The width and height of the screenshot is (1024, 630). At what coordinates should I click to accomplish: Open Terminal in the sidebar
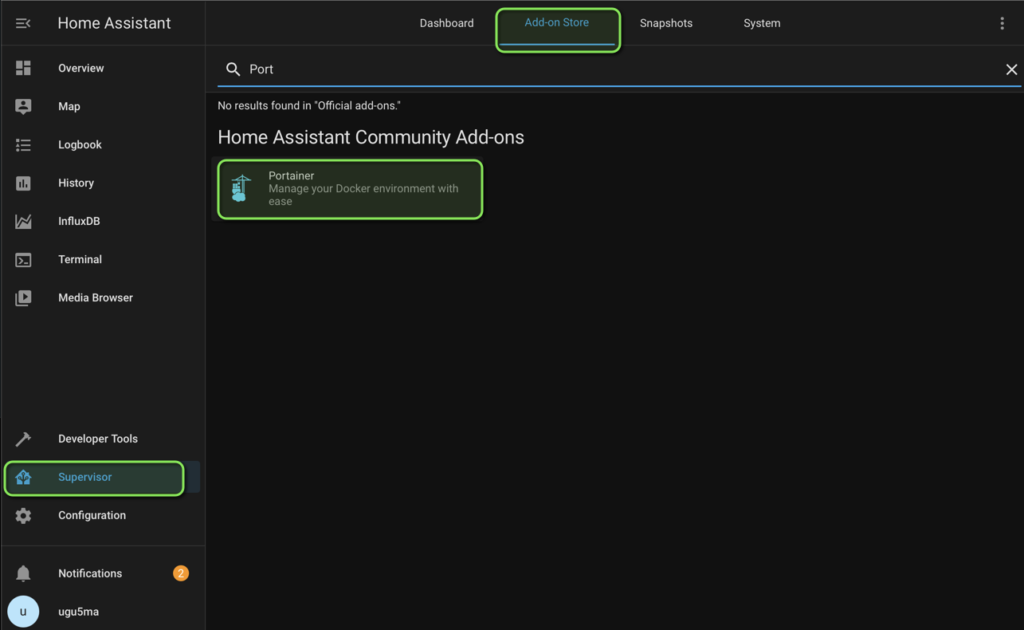point(101,260)
